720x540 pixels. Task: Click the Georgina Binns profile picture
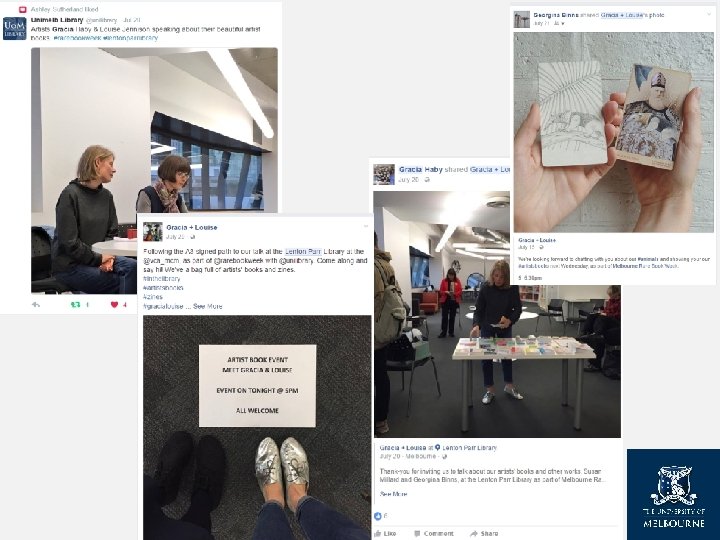point(522,19)
